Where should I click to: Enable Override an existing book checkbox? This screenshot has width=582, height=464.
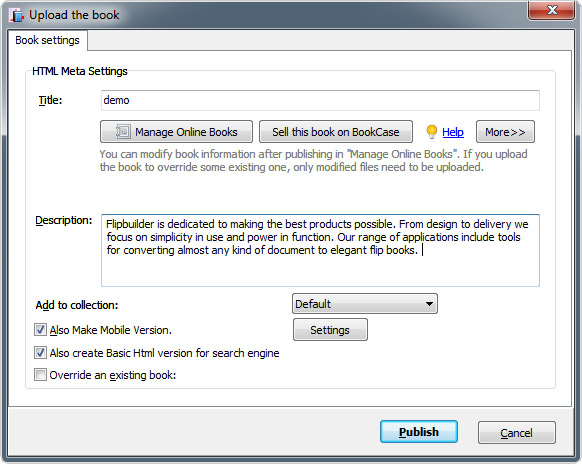tap(40, 375)
